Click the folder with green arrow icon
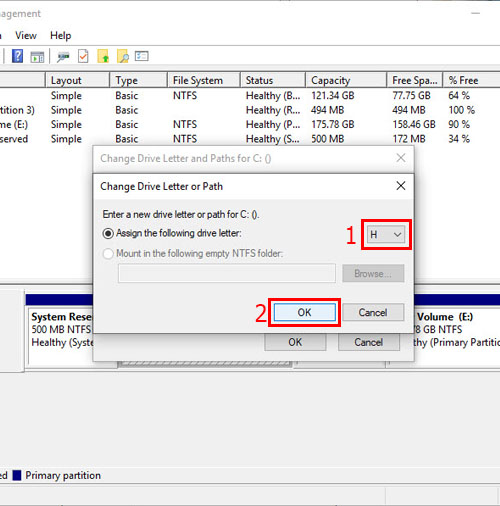This screenshot has height=506, width=500. click(x=103, y=56)
